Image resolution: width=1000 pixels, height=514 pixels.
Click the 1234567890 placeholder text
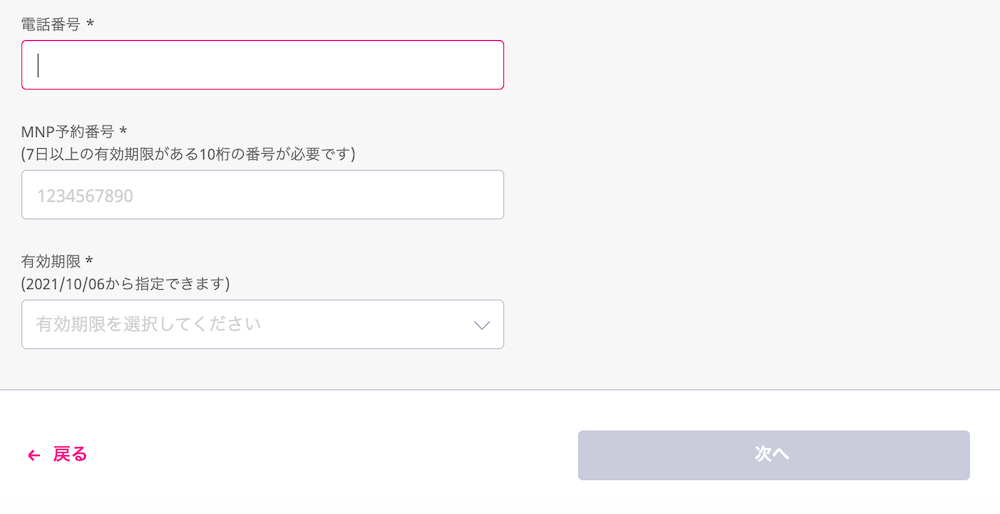(85, 196)
